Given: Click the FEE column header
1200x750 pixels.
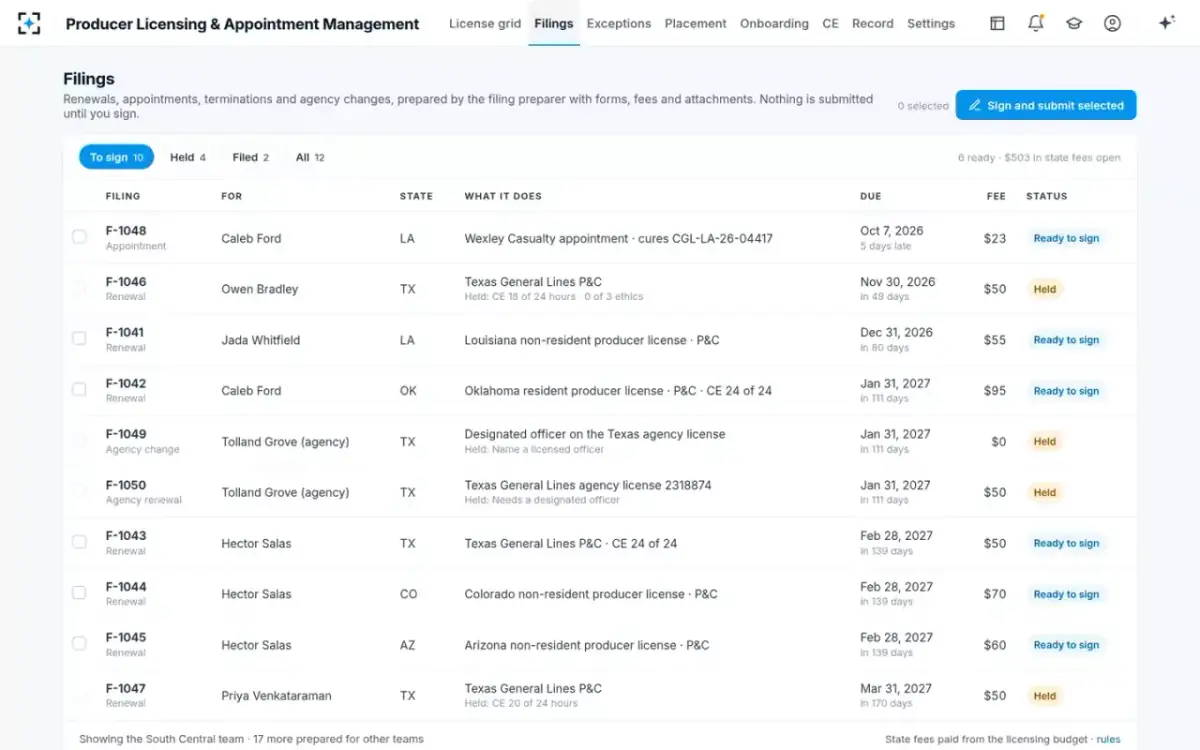Looking at the screenshot, I should click(996, 196).
